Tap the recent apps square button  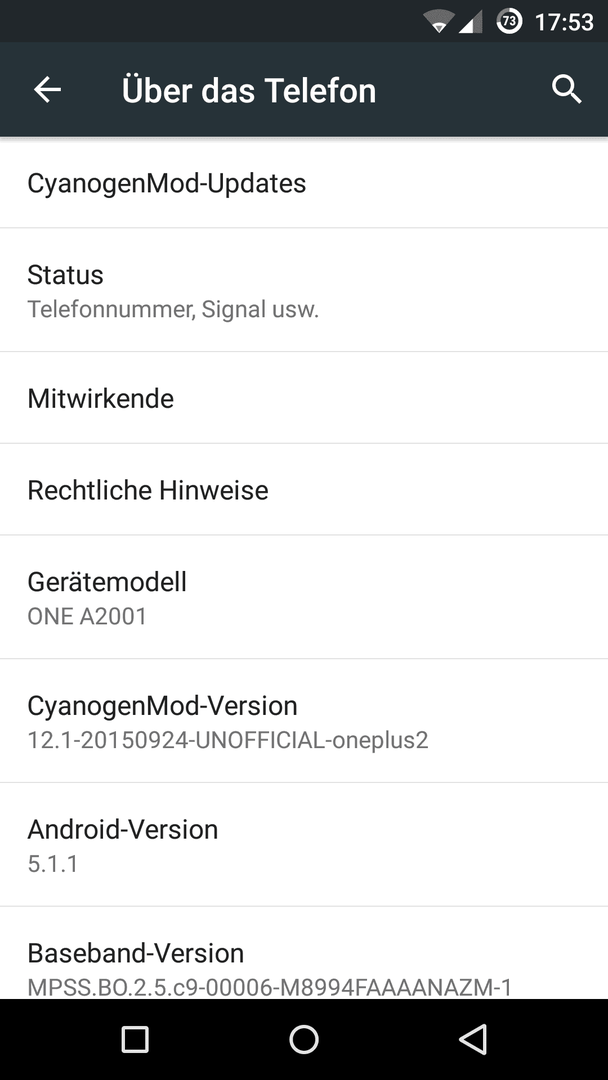(135, 1039)
